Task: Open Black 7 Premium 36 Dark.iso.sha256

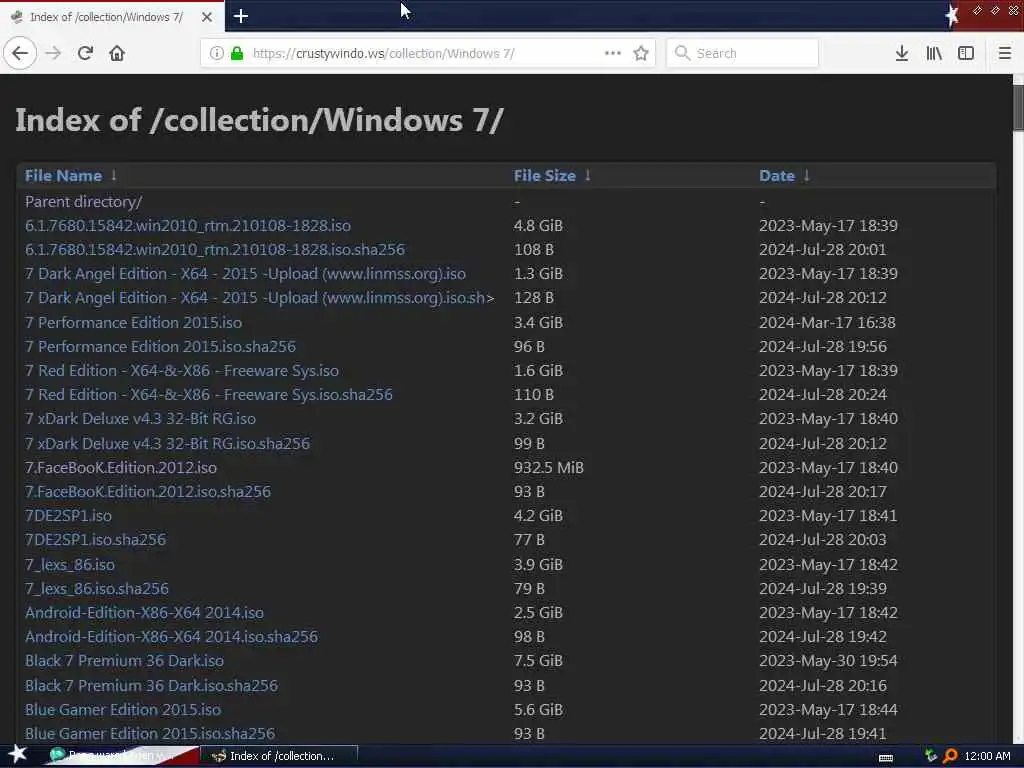Action: tap(152, 686)
